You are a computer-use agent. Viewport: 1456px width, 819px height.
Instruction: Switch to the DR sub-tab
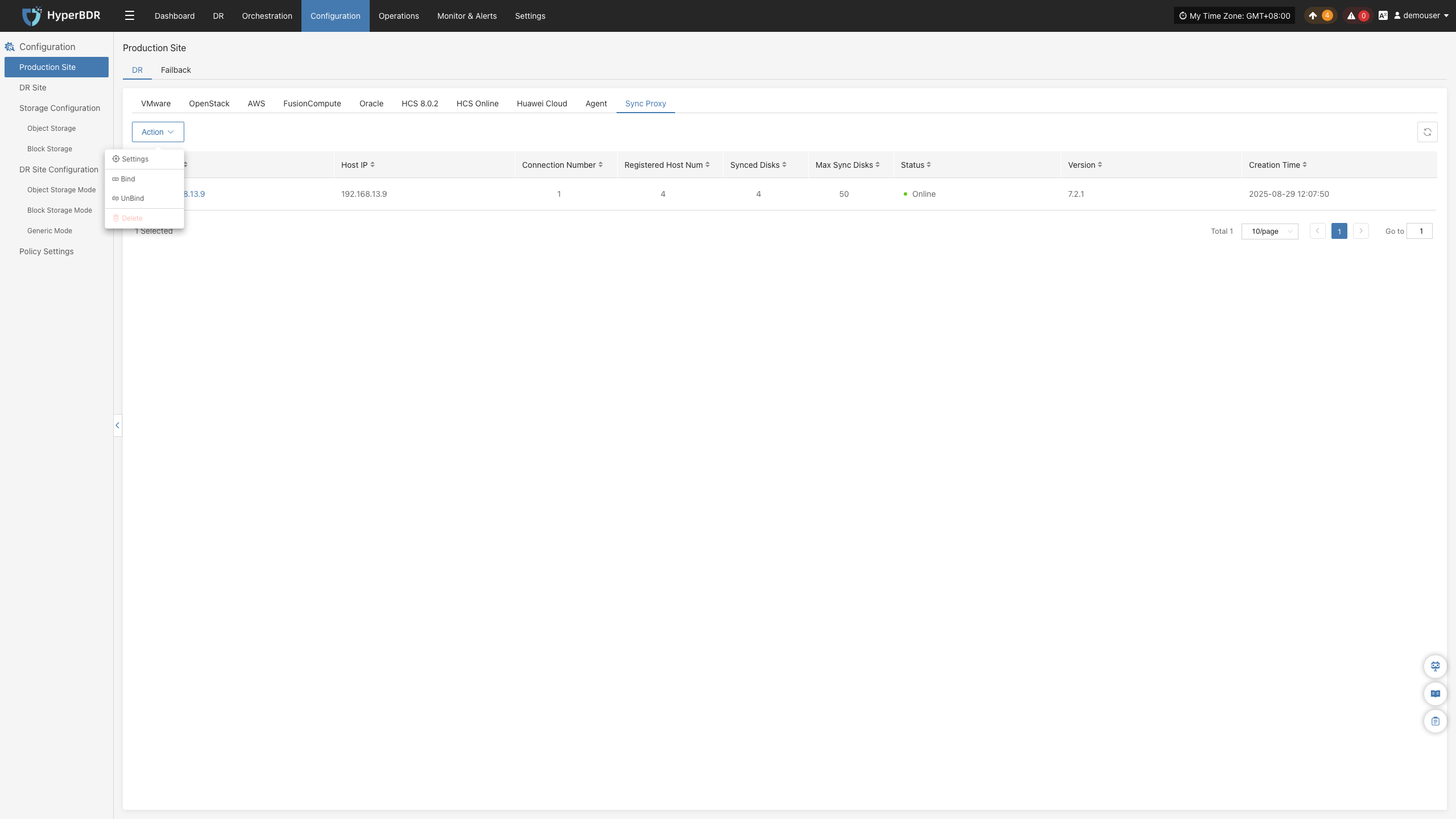point(137,70)
